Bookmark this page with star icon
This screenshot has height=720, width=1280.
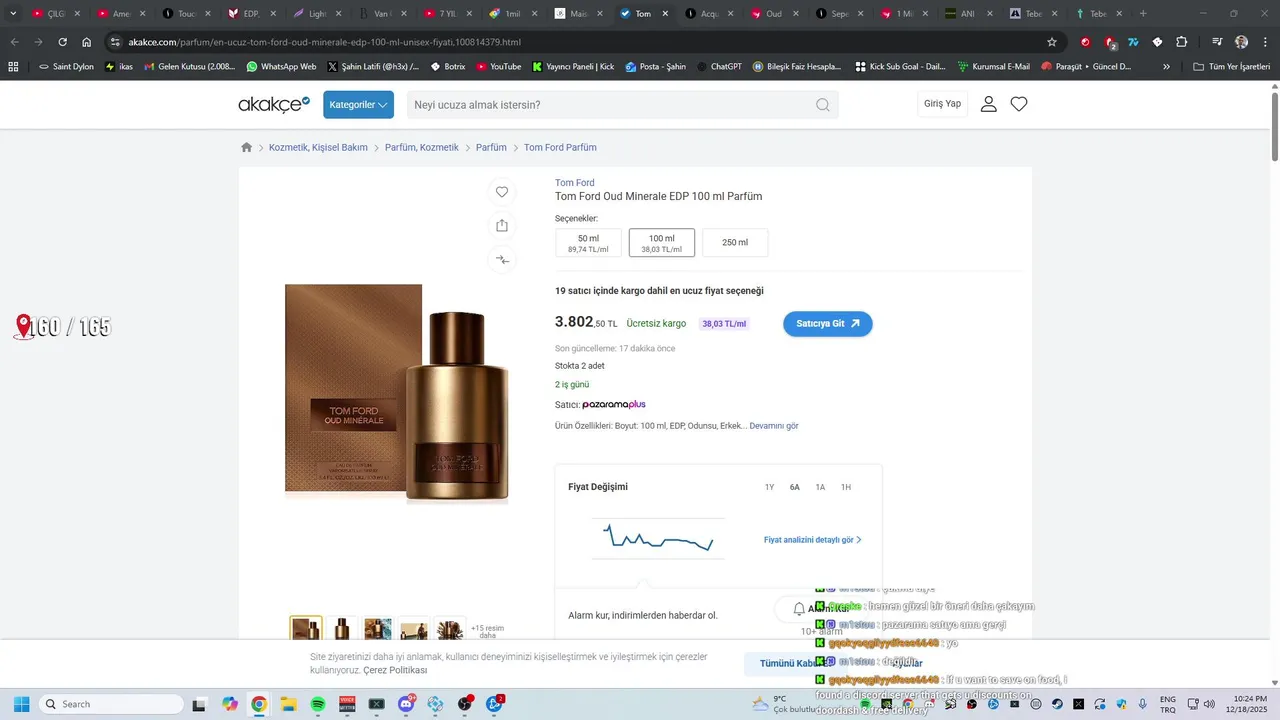click(1052, 42)
